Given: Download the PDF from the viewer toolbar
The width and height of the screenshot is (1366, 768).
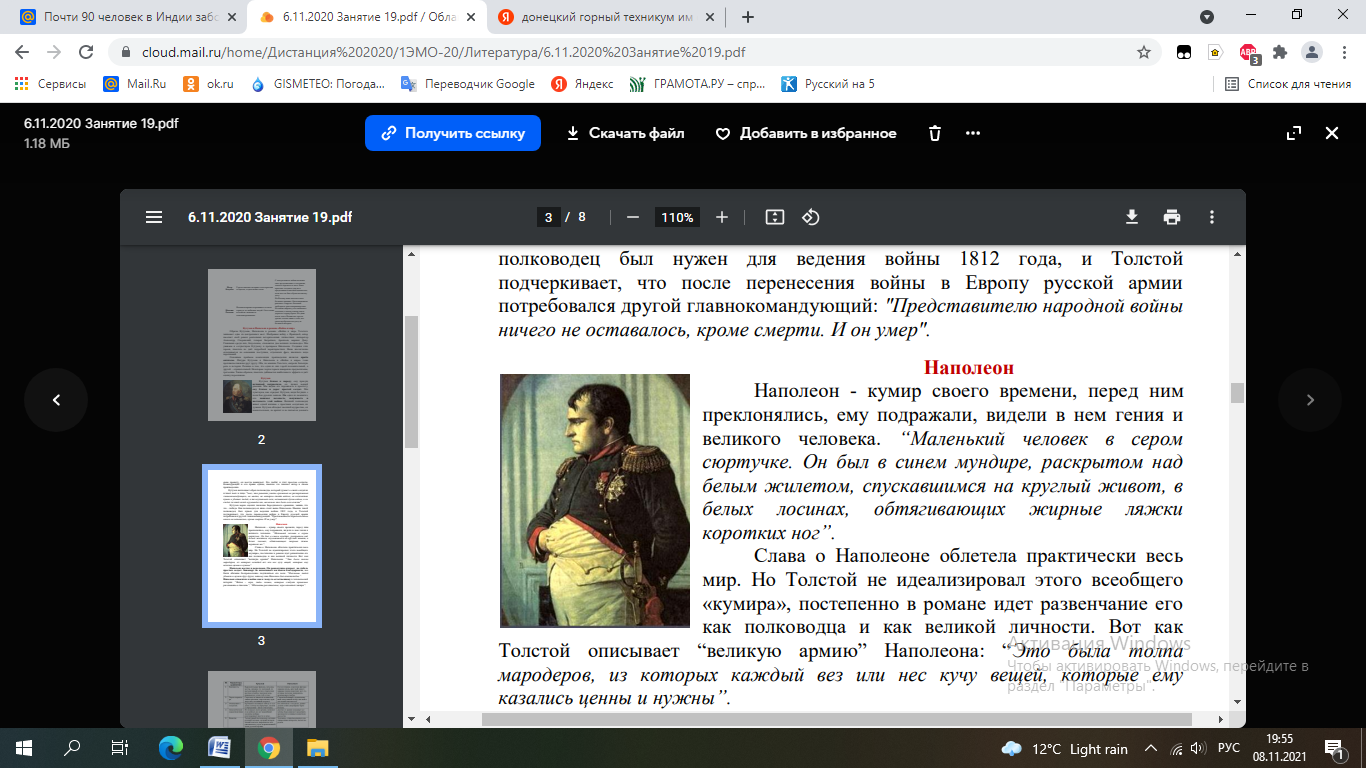Looking at the screenshot, I should point(1132,217).
